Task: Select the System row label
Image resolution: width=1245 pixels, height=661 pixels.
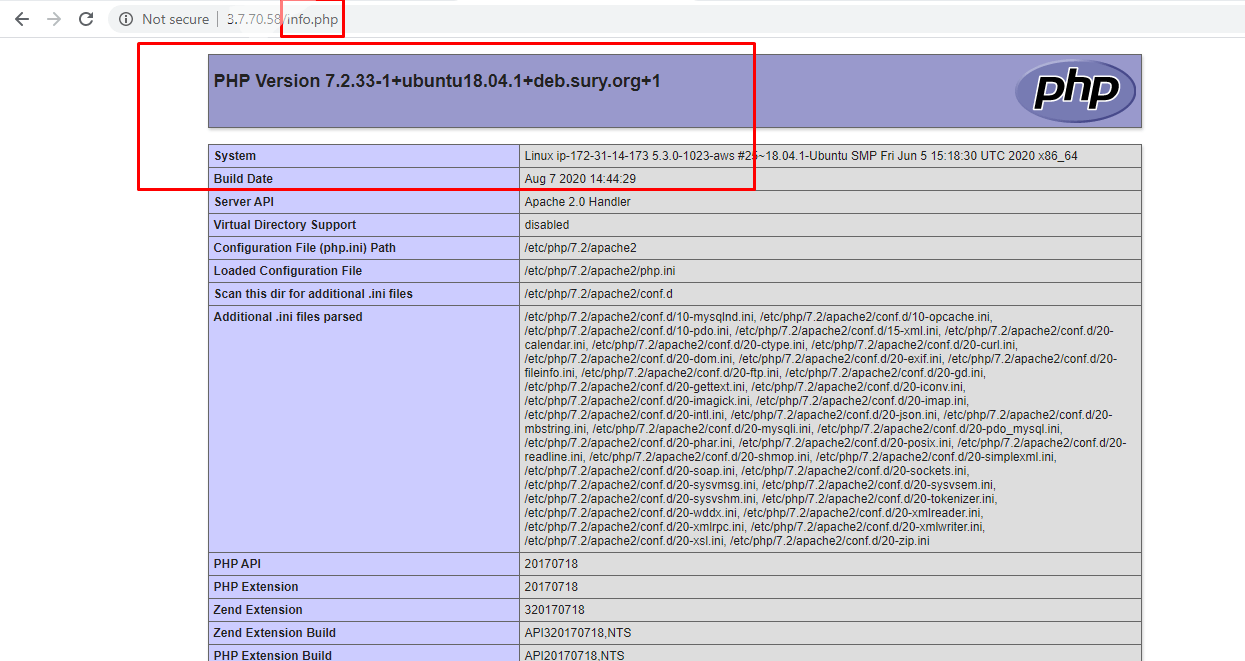Action: [235, 156]
